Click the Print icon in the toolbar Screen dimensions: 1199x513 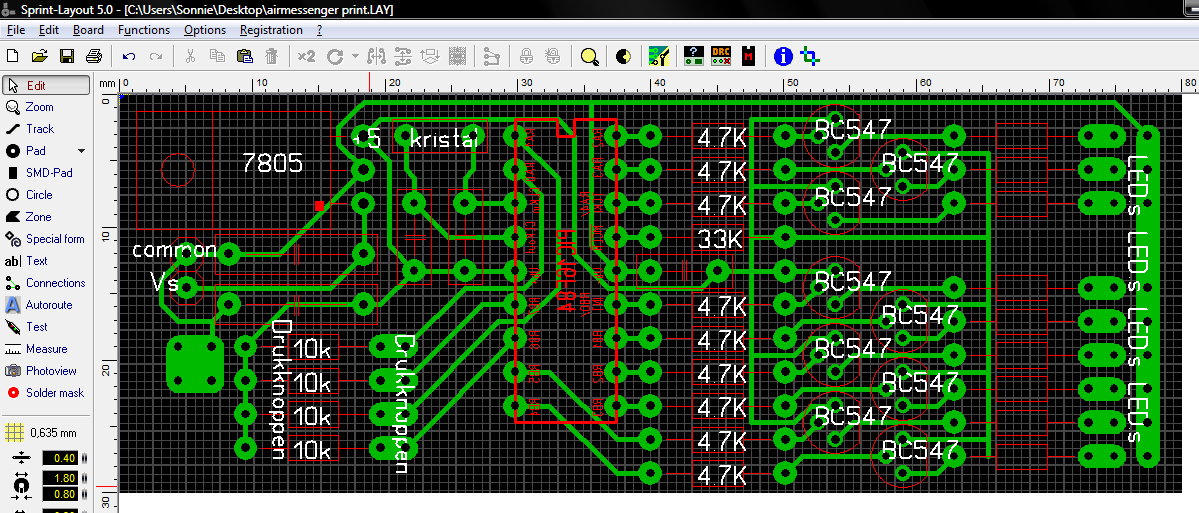pos(94,57)
